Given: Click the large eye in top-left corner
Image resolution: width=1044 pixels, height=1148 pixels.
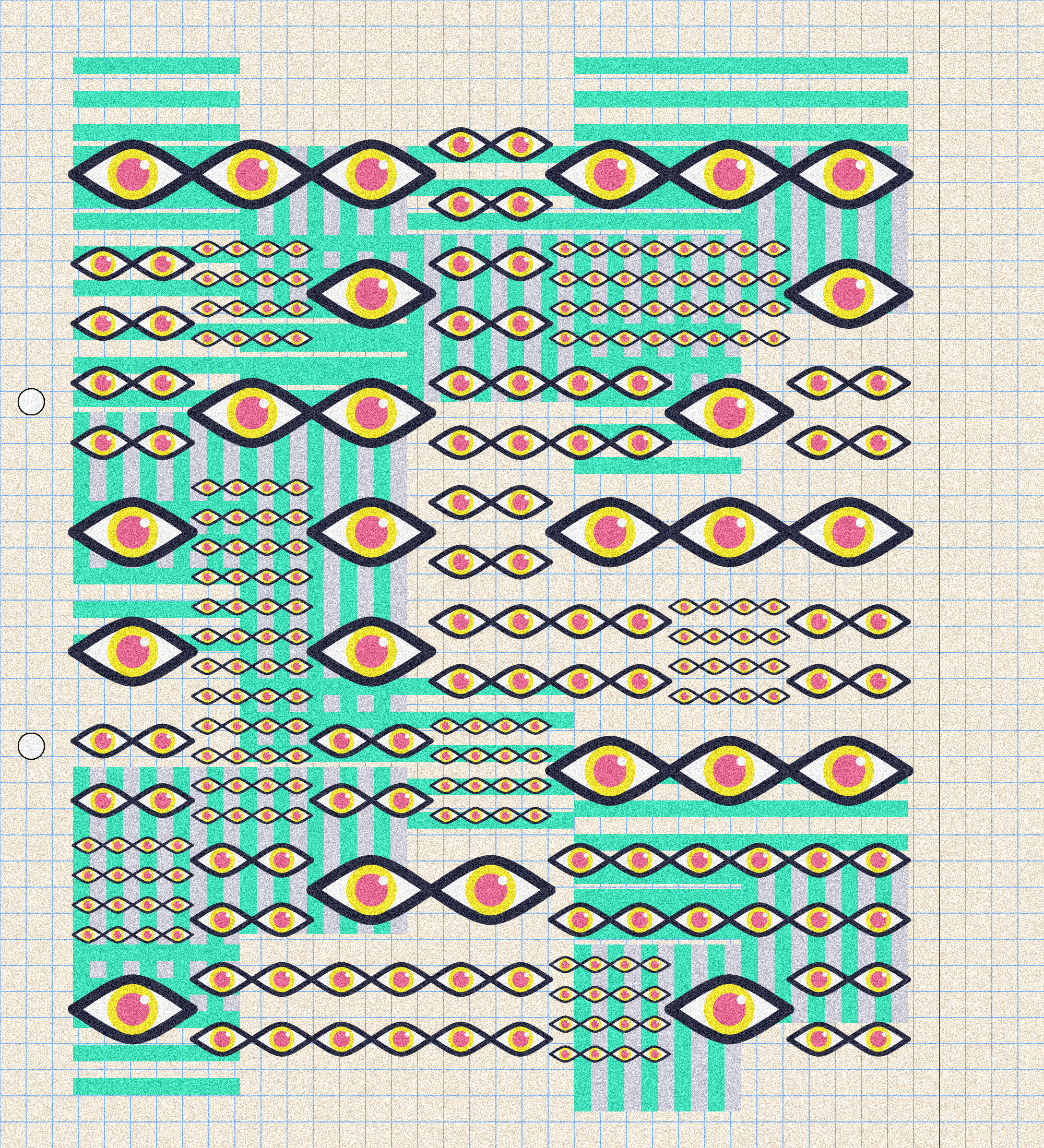Looking at the screenshot, I should [x=132, y=174].
